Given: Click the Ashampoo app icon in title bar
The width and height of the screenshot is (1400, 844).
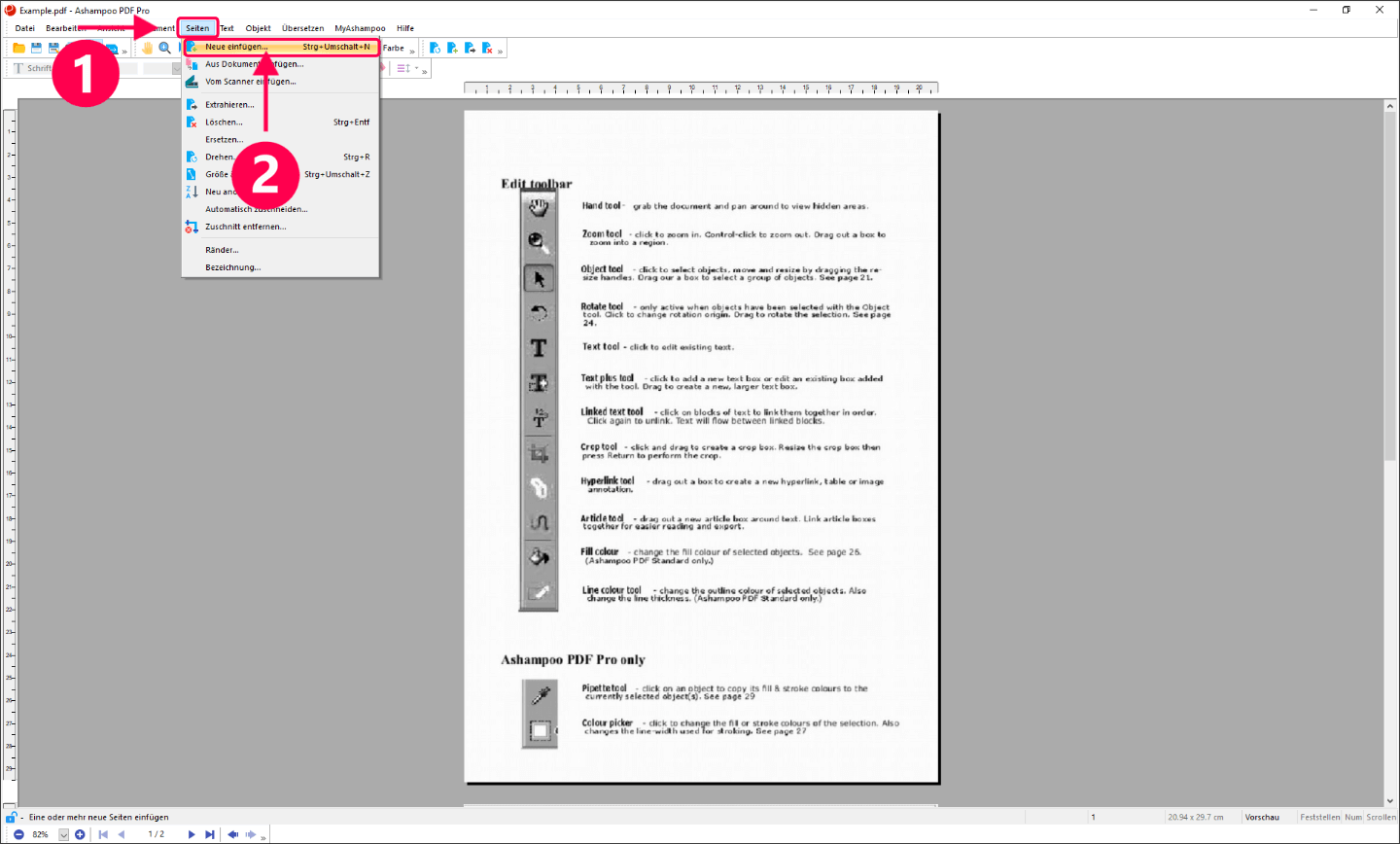Looking at the screenshot, I should pyautogui.click(x=11, y=10).
